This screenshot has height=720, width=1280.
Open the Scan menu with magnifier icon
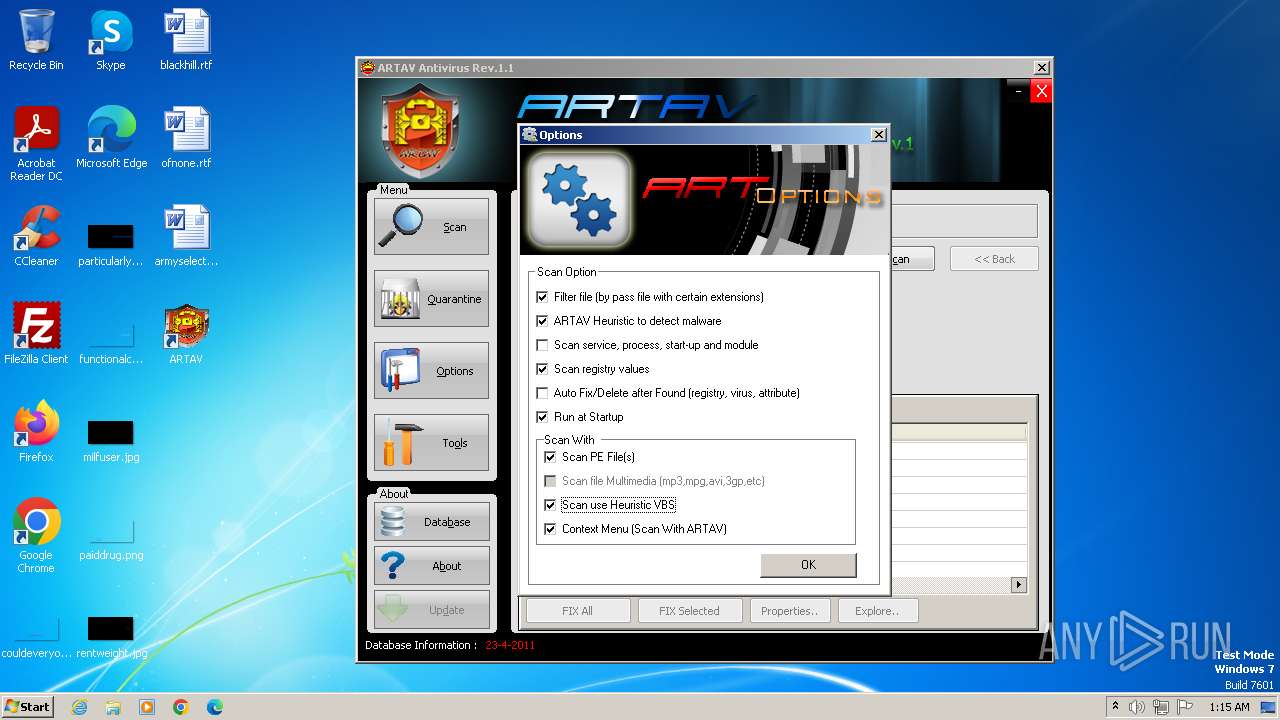[x=431, y=226]
